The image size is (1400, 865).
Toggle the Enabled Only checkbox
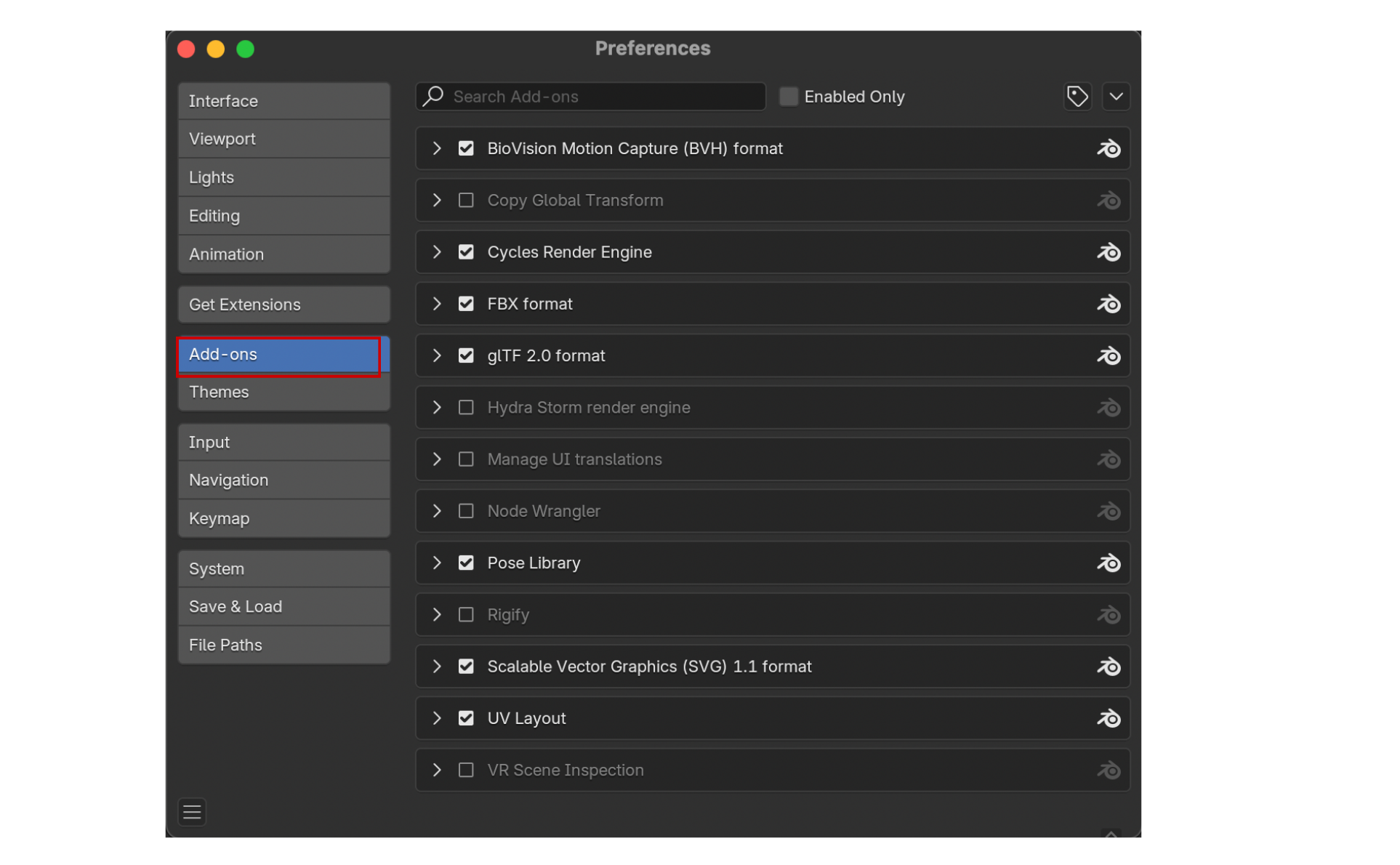tap(789, 97)
